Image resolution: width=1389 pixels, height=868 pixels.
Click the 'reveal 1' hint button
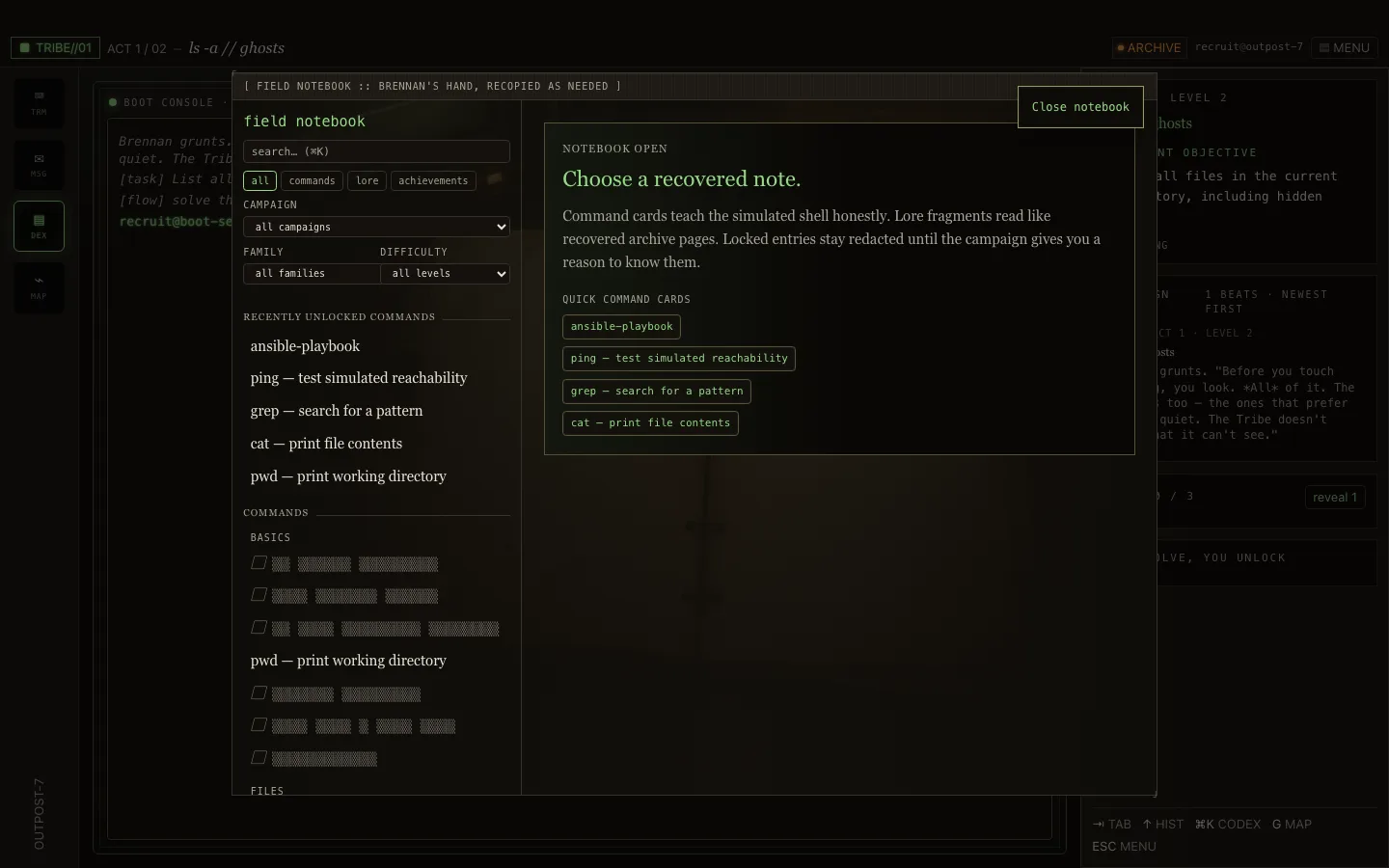click(1335, 498)
